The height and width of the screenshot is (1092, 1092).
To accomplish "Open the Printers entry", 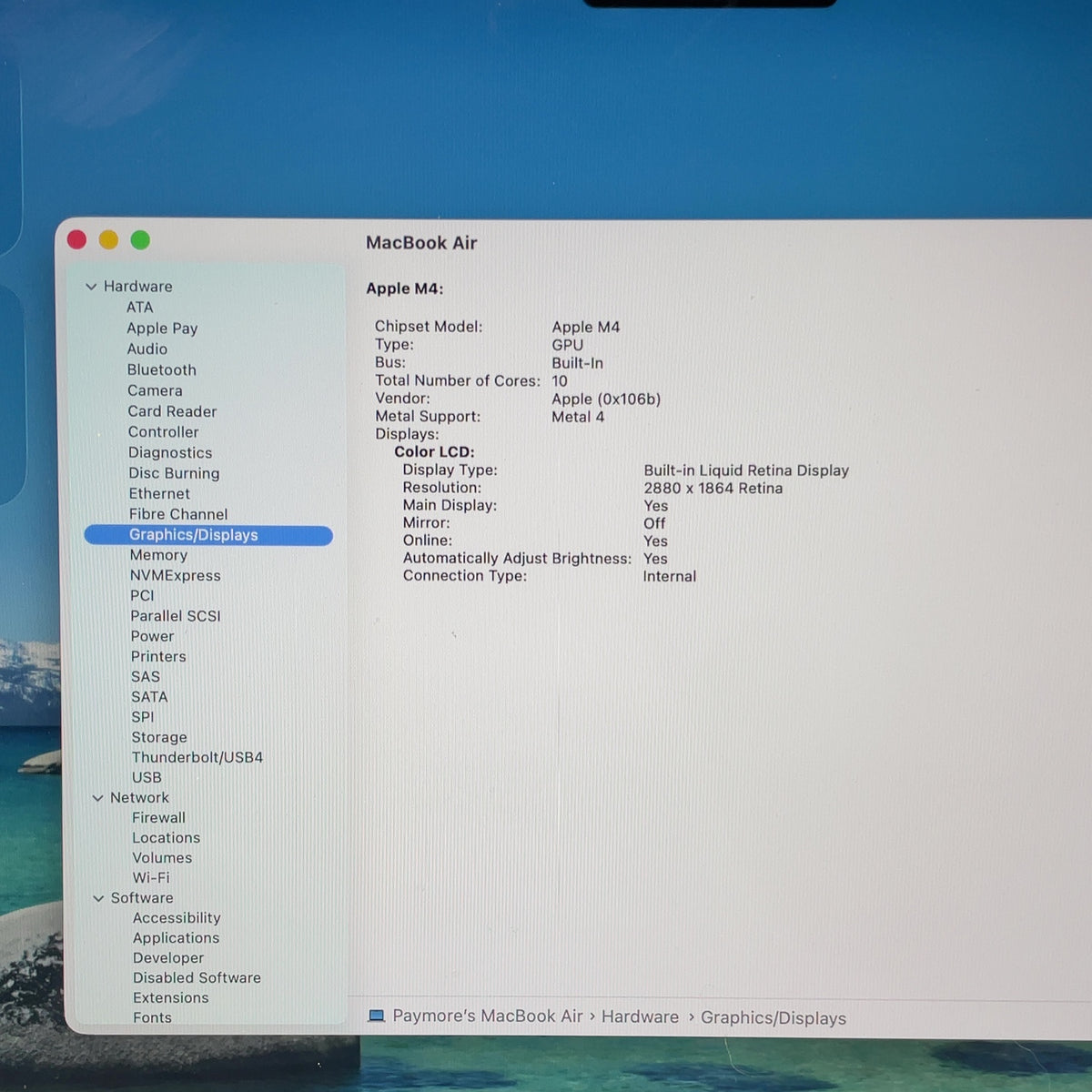I will pyautogui.click(x=158, y=657).
